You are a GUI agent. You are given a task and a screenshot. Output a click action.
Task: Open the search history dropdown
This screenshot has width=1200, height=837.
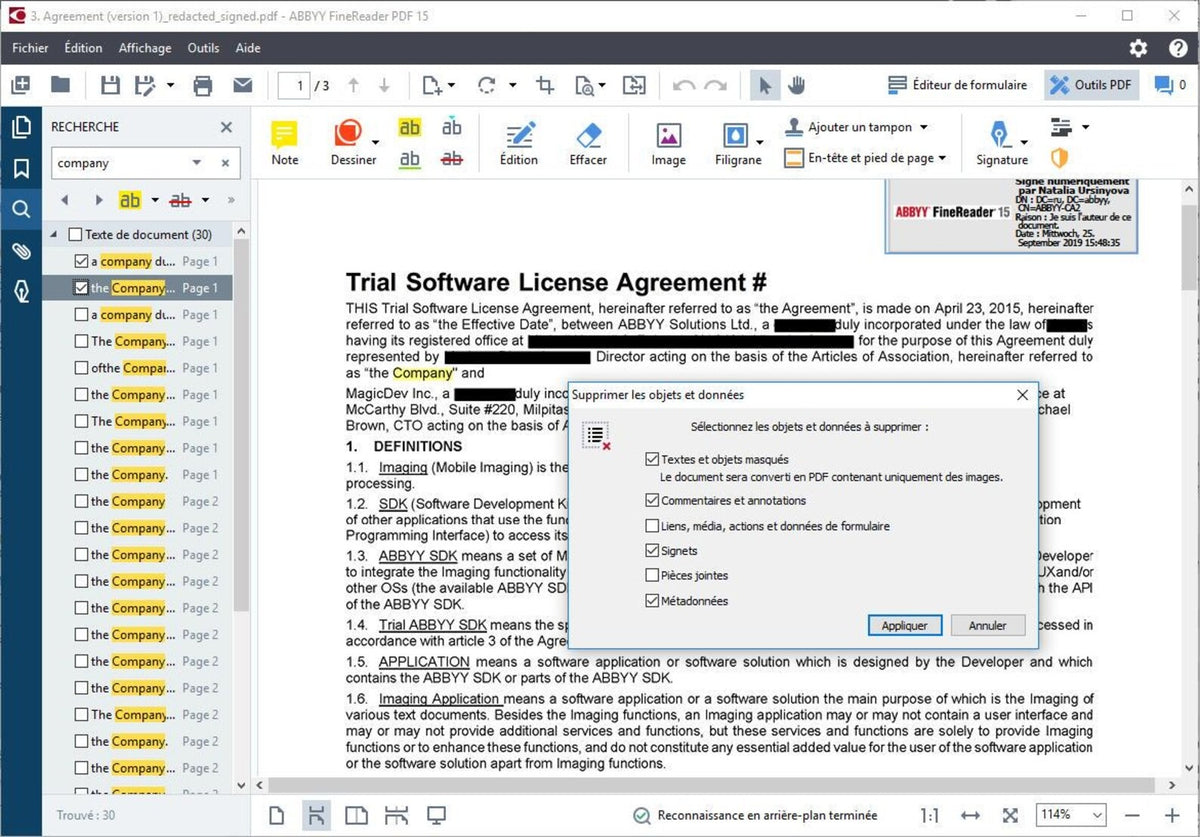197,163
